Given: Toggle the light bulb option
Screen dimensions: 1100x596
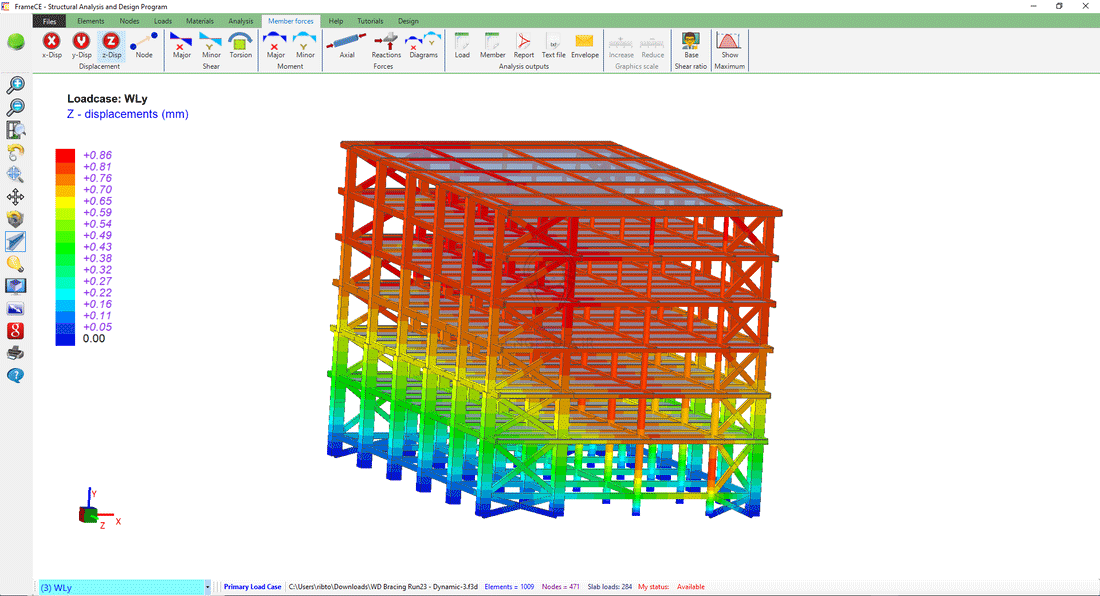Looking at the screenshot, I should pos(16,264).
